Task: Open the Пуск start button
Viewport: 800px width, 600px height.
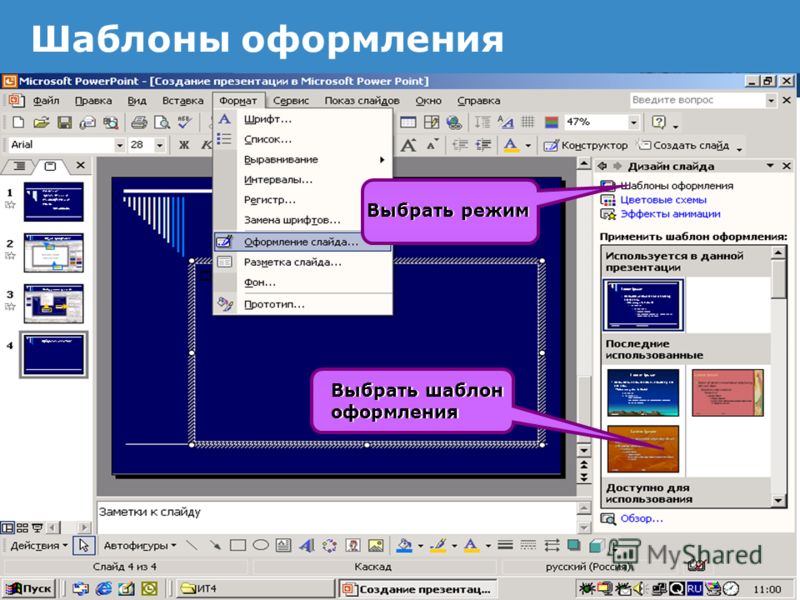Action: click(x=28, y=589)
